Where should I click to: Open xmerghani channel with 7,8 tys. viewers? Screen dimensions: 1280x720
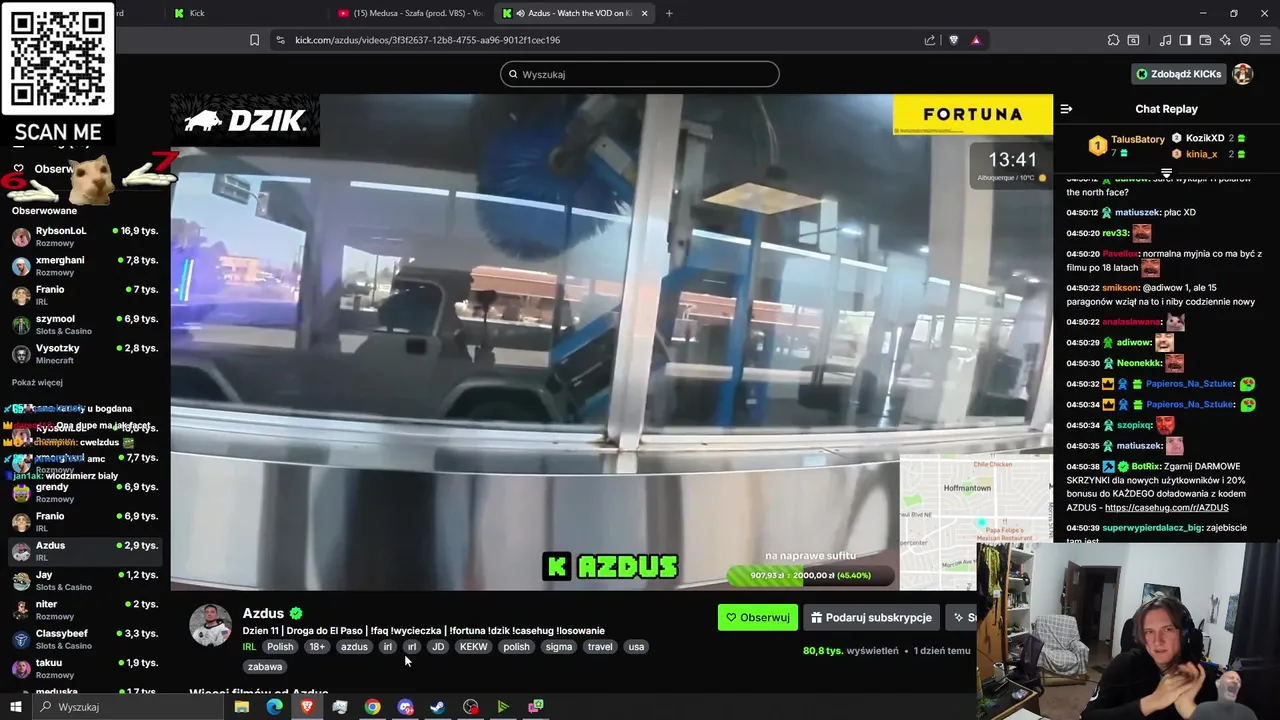[x=85, y=266]
